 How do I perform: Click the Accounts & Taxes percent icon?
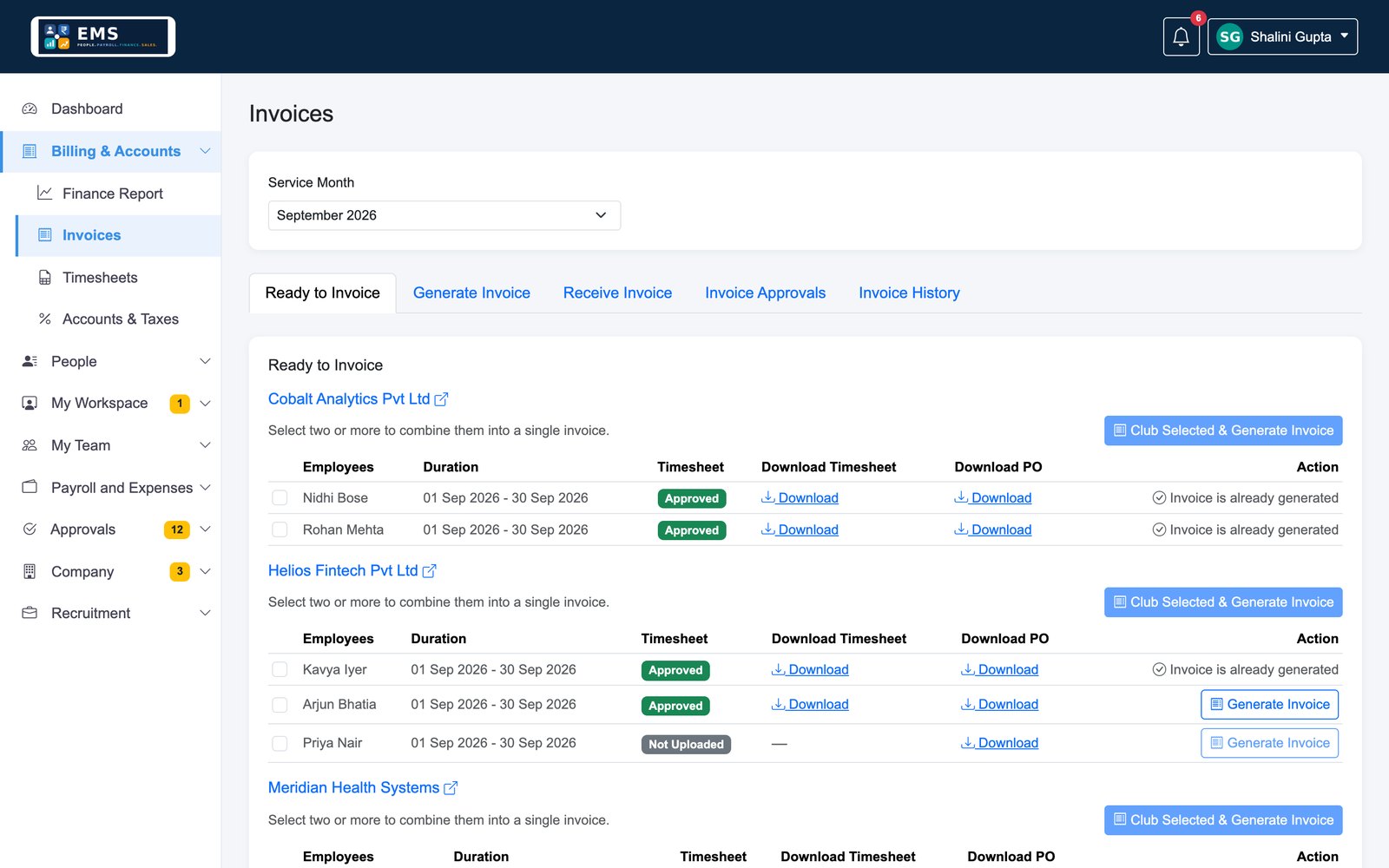coord(45,319)
